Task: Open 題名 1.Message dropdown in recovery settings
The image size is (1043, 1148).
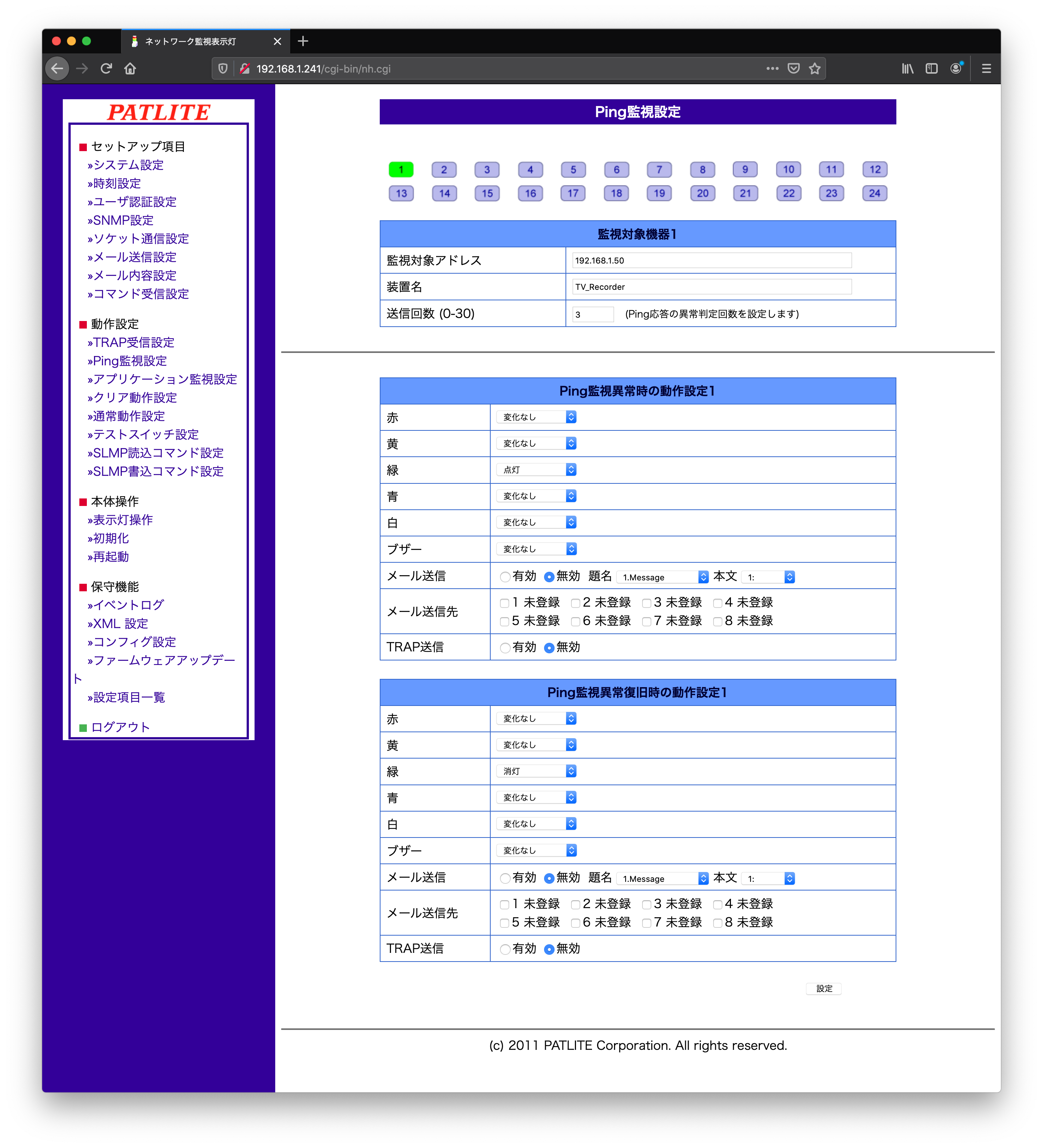Action: (662, 878)
